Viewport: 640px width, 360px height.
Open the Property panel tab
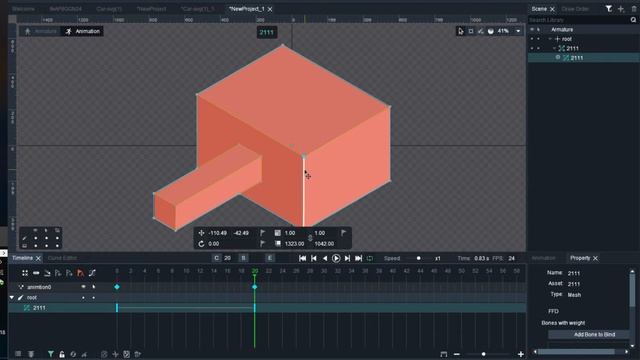(580, 258)
